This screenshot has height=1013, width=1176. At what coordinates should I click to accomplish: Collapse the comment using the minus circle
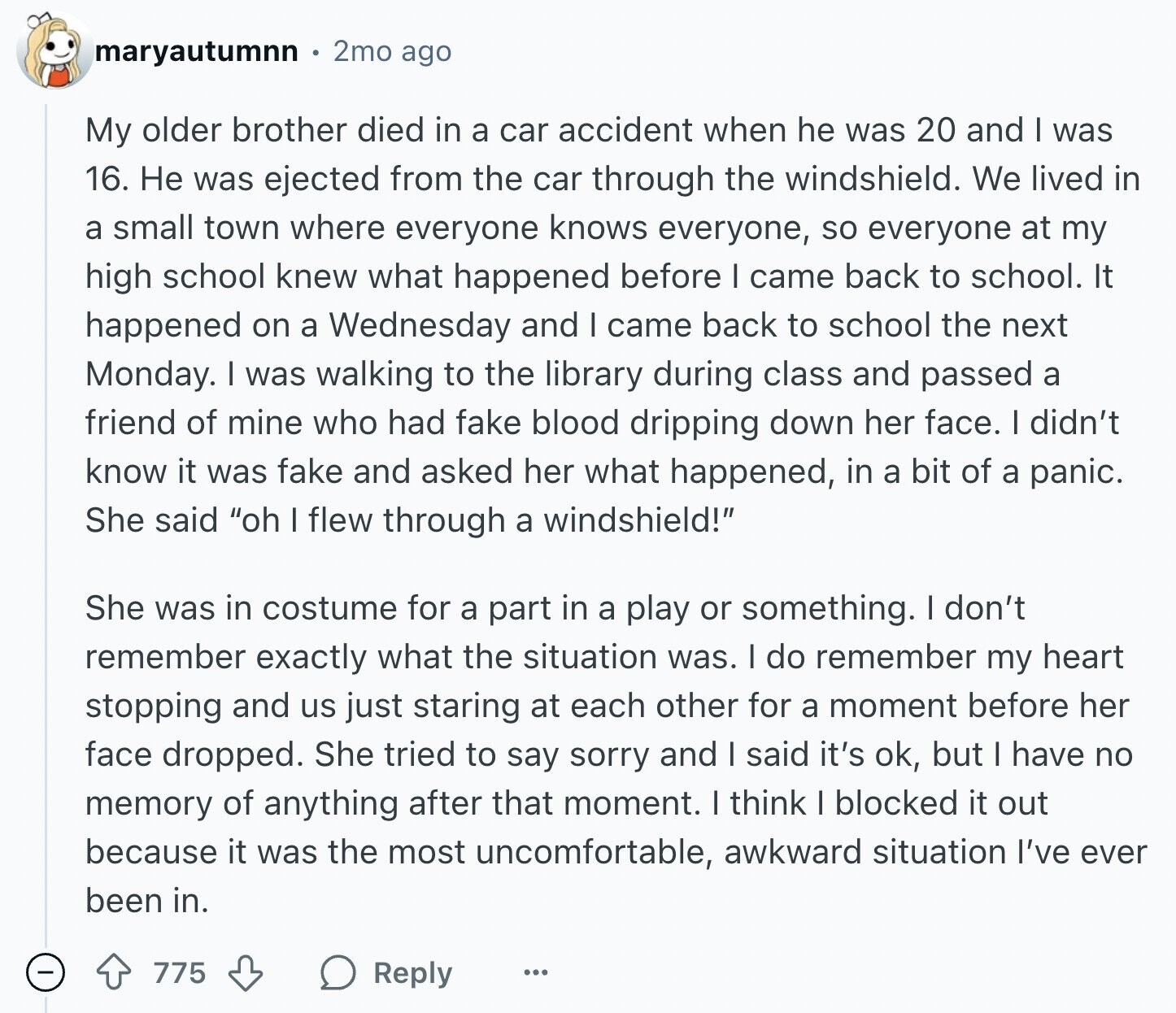click(46, 972)
